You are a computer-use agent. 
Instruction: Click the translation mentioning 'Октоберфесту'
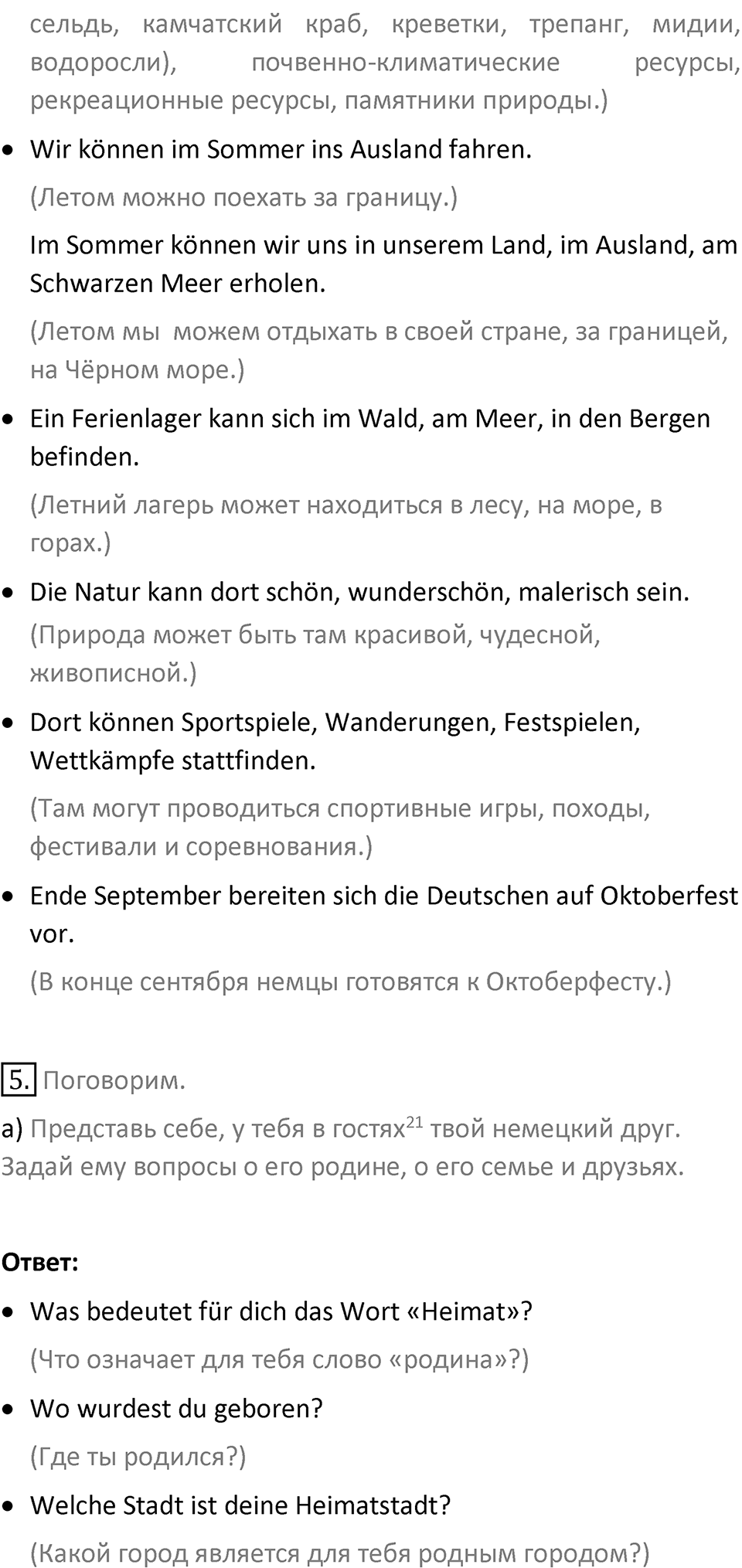tap(351, 982)
